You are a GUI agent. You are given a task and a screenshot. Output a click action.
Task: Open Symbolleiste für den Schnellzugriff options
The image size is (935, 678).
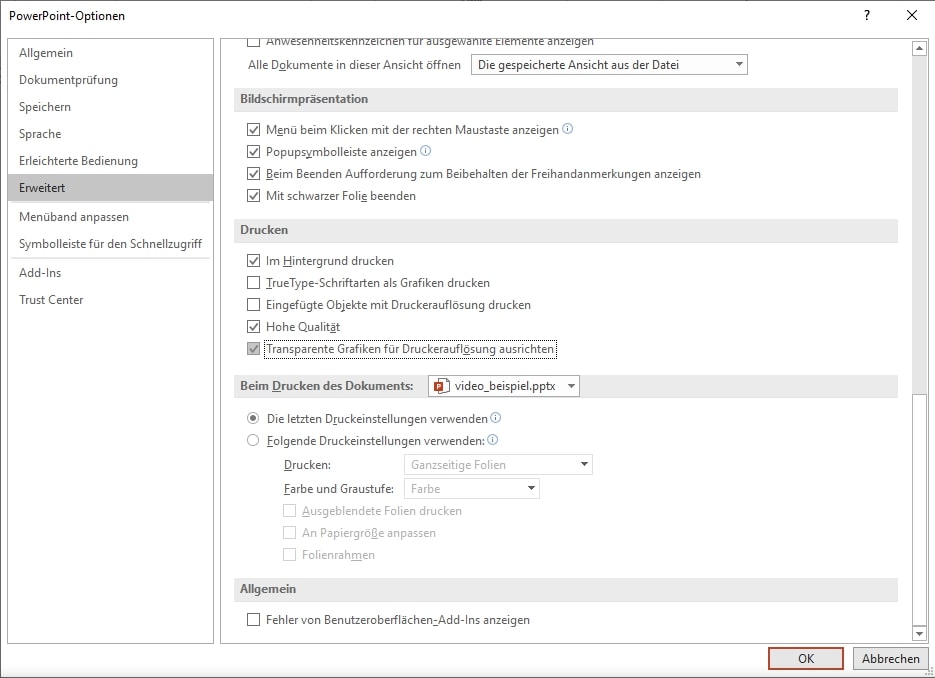[110, 243]
